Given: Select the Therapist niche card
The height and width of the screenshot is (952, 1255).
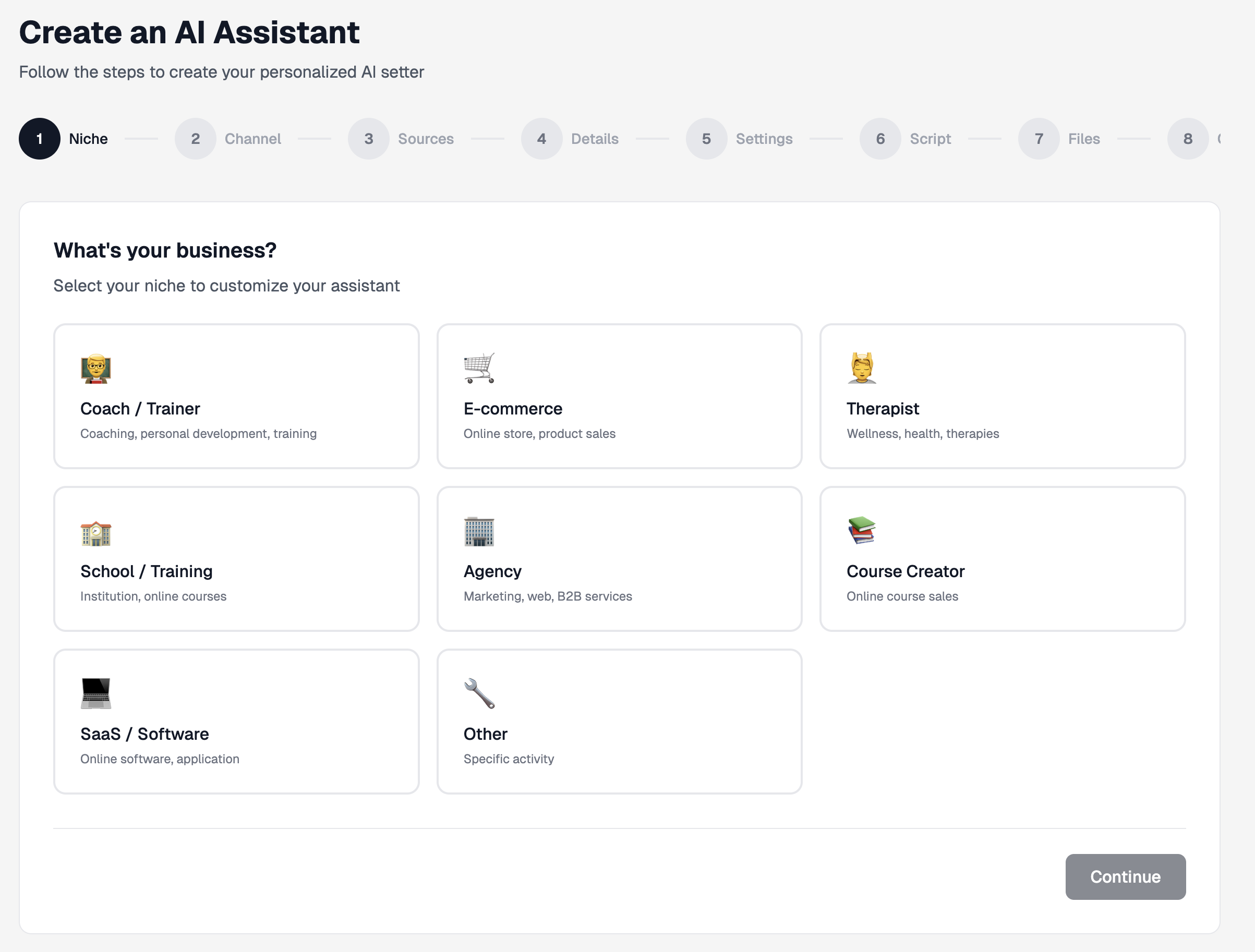Looking at the screenshot, I should coord(1002,396).
